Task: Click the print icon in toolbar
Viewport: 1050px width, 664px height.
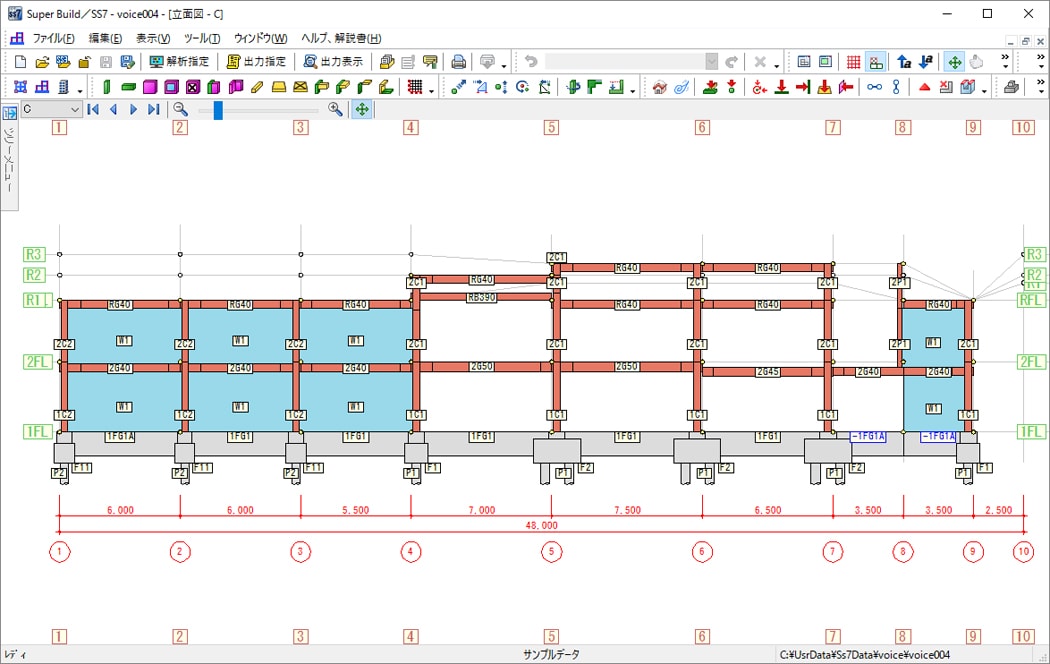Action: coord(458,62)
